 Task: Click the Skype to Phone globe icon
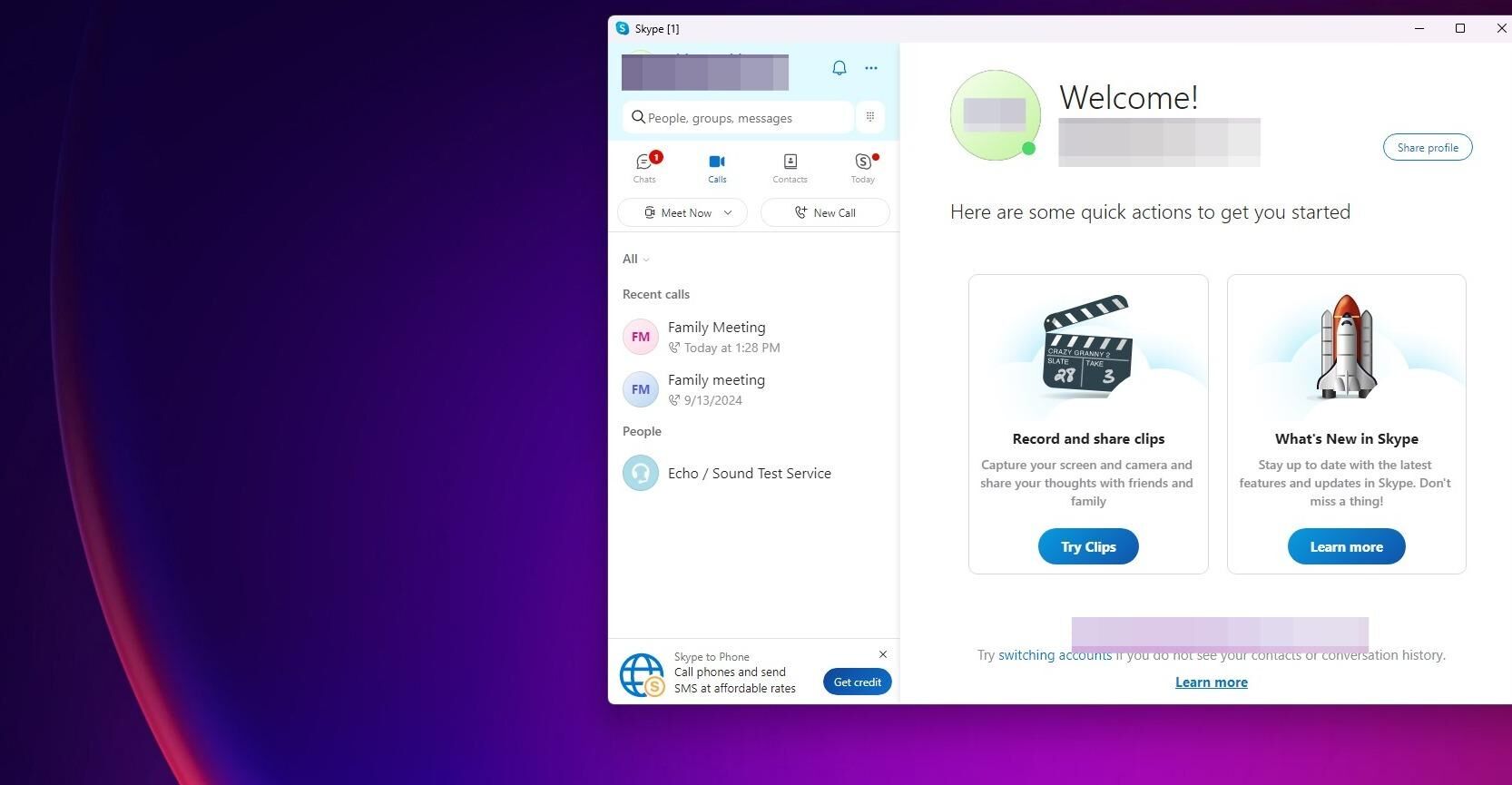click(x=643, y=675)
